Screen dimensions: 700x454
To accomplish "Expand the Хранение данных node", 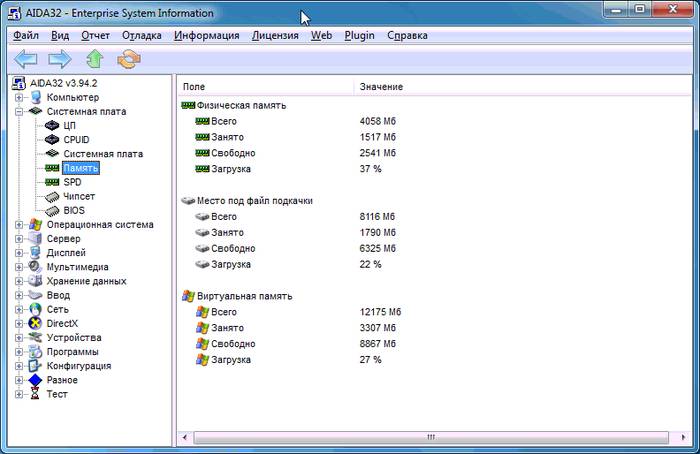I will pos(19,281).
